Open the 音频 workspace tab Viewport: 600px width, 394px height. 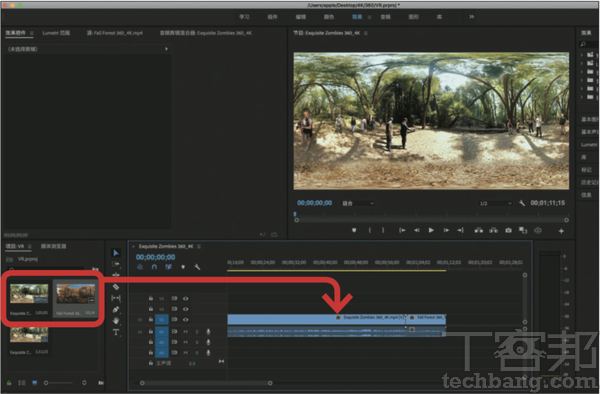coord(385,17)
